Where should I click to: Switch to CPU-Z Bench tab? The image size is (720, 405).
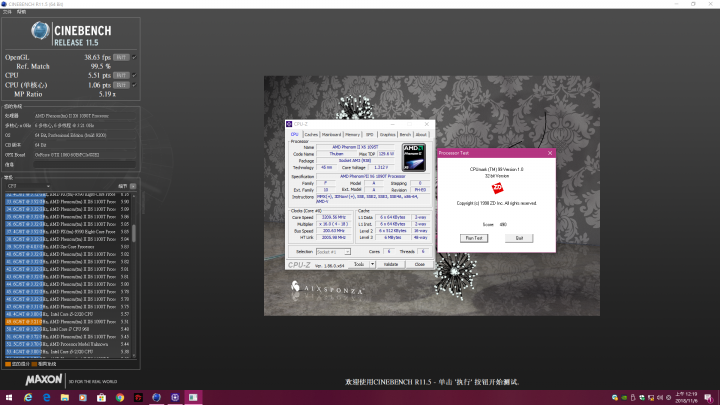pyautogui.click(x=405, y=135)
